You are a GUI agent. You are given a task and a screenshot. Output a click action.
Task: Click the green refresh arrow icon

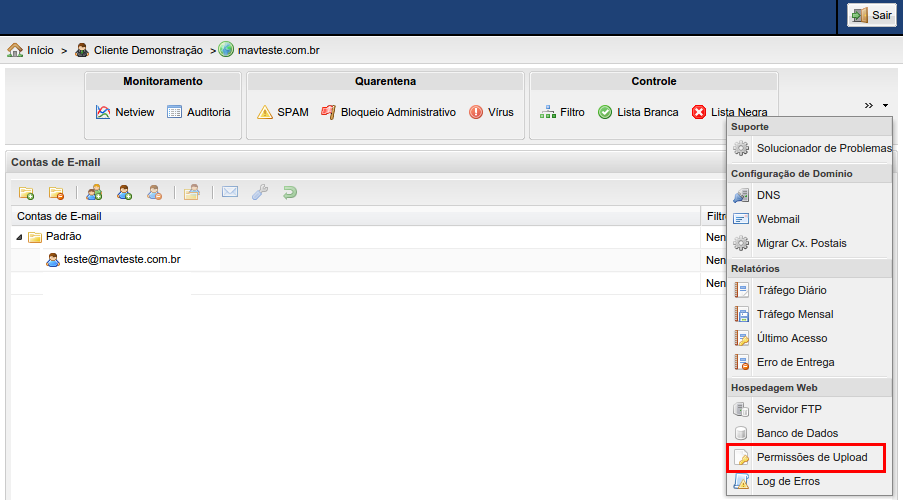[x=289, y=192]
